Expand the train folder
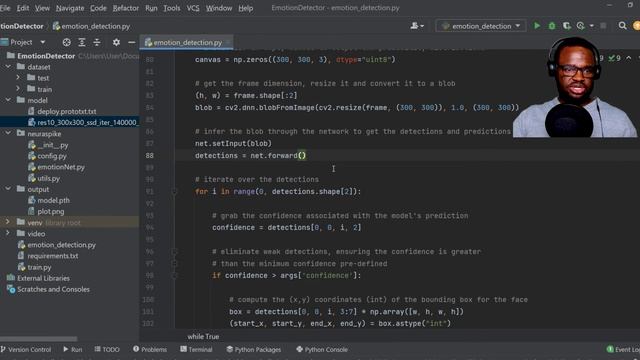640x360 pixels. (x=18, y=89)
